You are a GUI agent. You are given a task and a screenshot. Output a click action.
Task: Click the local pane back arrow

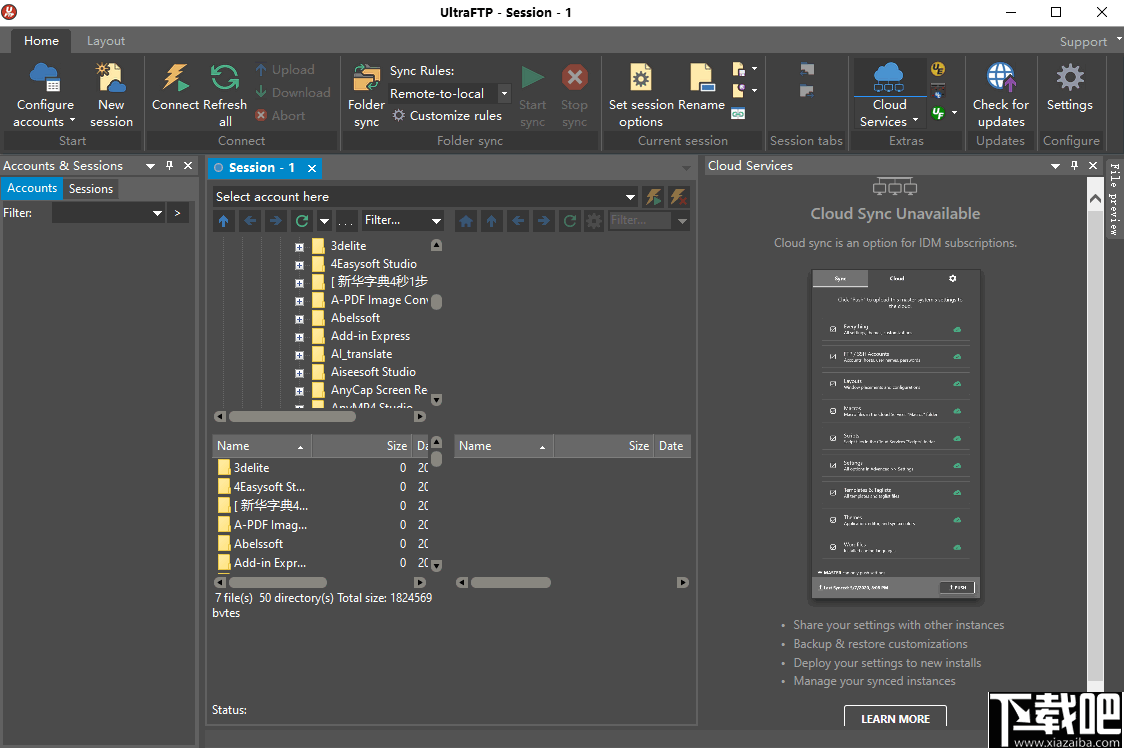click(x=249, y=221)
